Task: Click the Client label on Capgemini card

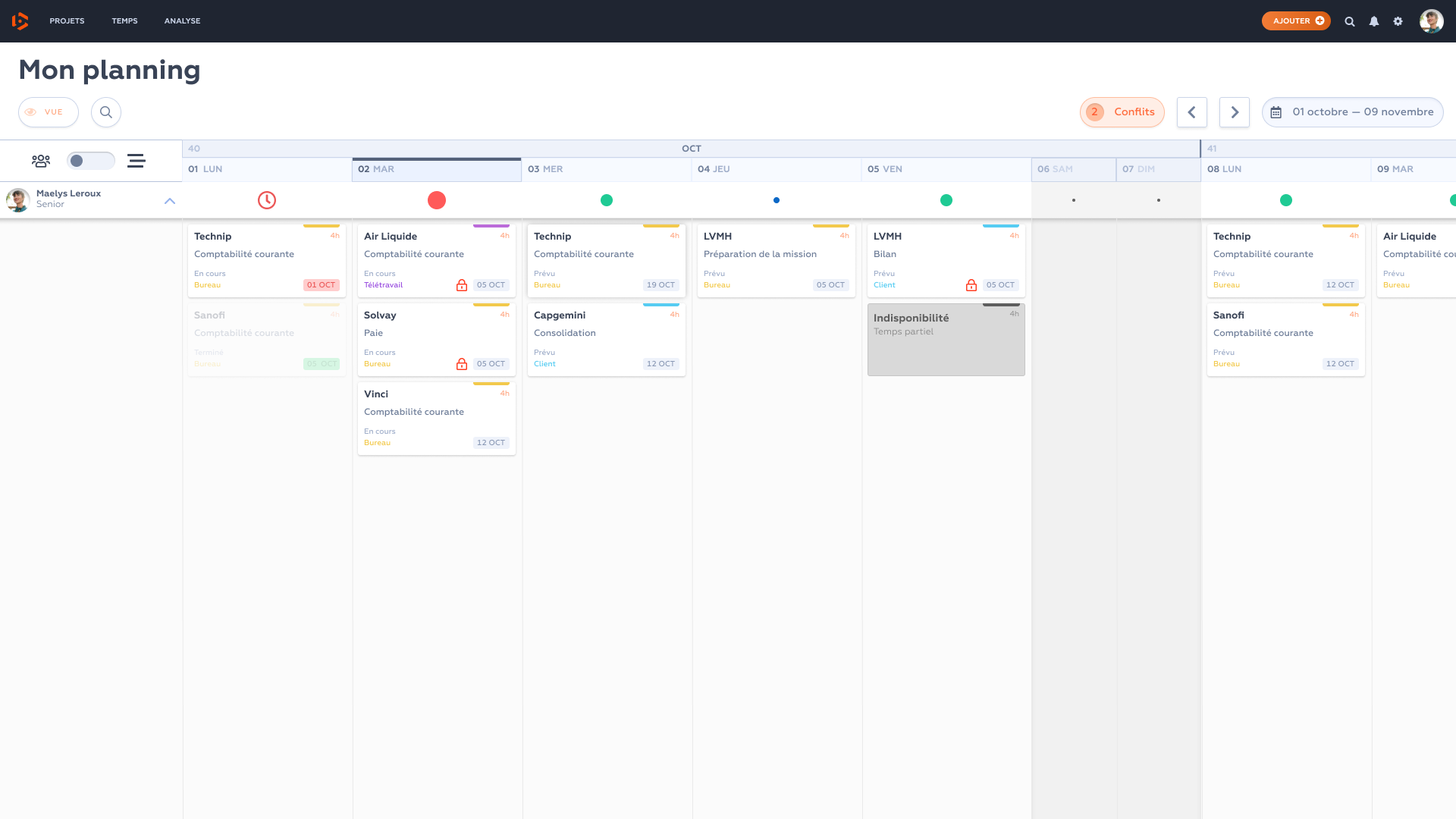Action: [x=544, y=364]
